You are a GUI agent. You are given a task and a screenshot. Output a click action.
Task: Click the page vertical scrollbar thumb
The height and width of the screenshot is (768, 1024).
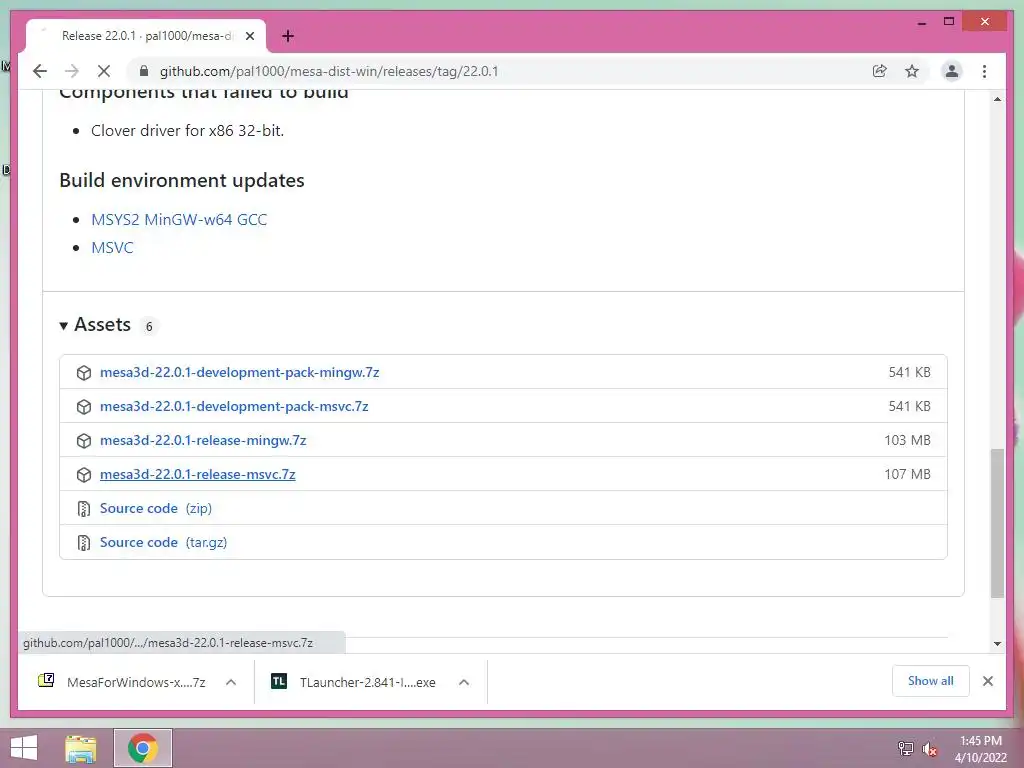(997, 523)
